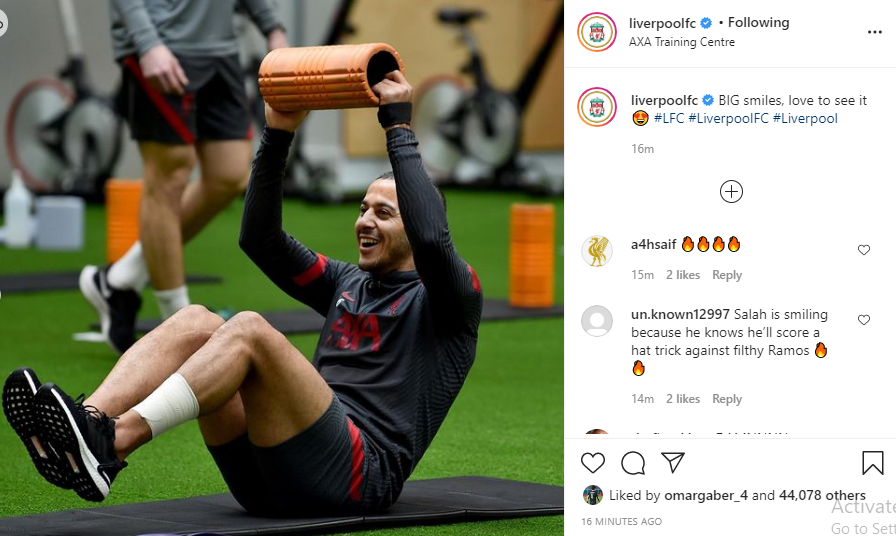Open omargaber_4's profile from likes
The image size is (896, 536).
[x=706, y=495]
